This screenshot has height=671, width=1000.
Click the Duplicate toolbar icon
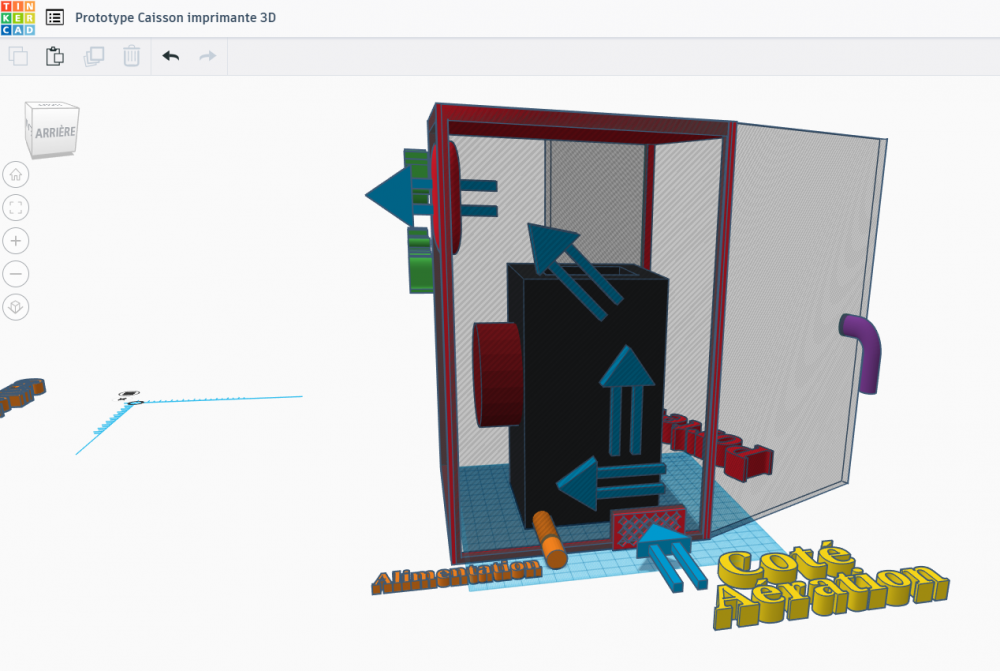[x=94, y=56]
